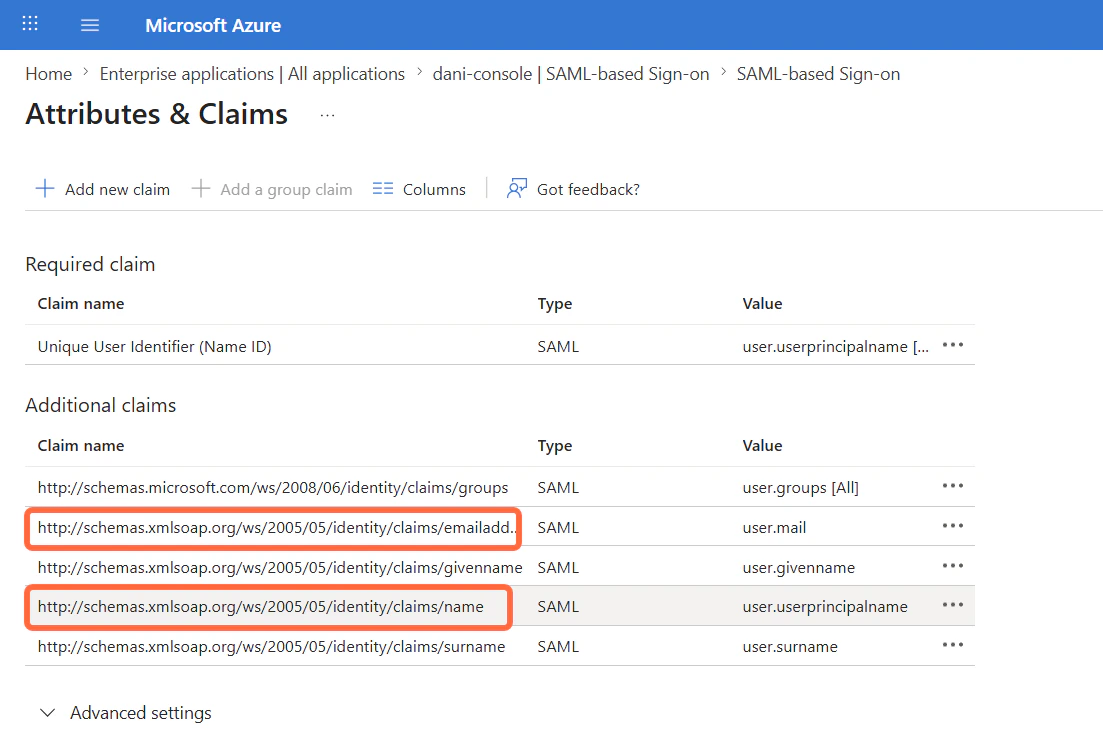Click Advanced settings label
The width and height of the screenshot is (1103, 742).
[x=141, y=712]
